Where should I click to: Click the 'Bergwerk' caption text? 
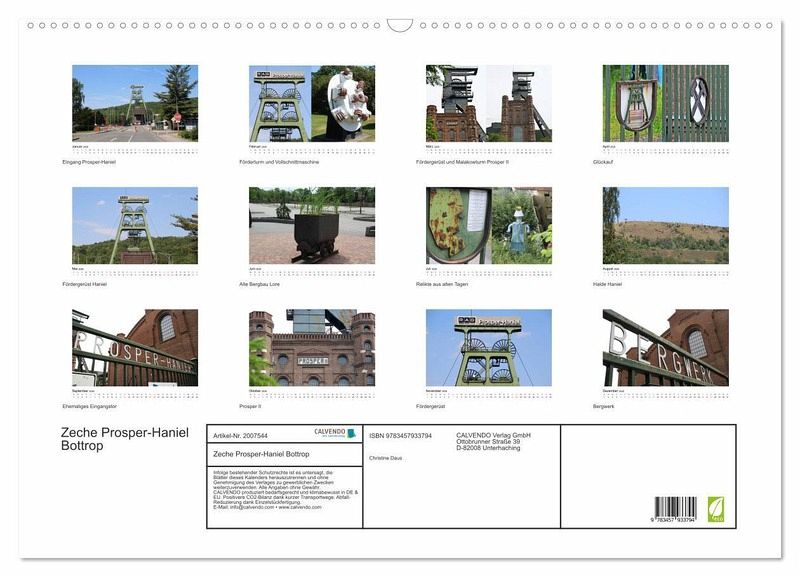[x=604, y=407]
